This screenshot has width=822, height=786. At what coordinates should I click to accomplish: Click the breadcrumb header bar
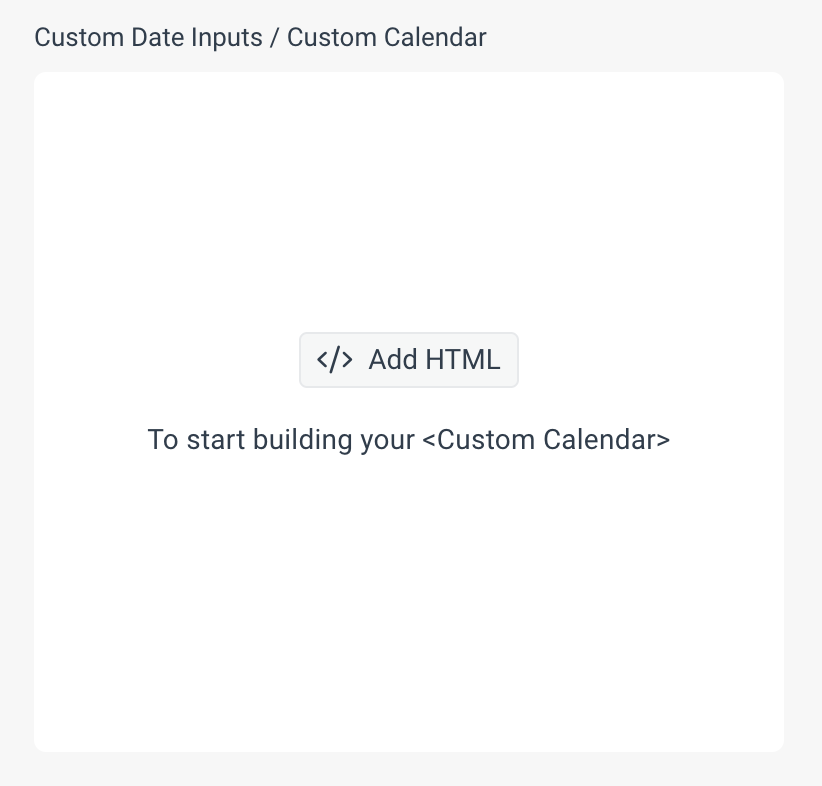click(260, 37)
